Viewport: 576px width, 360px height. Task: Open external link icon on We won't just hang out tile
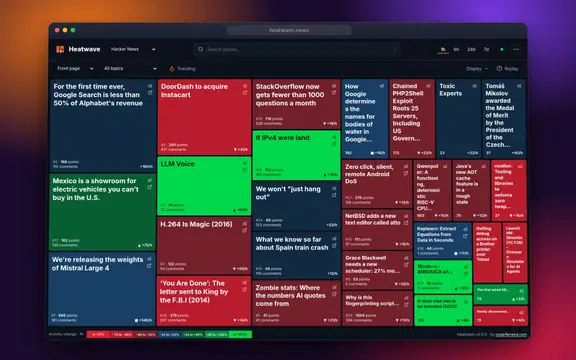pos(334,195)
